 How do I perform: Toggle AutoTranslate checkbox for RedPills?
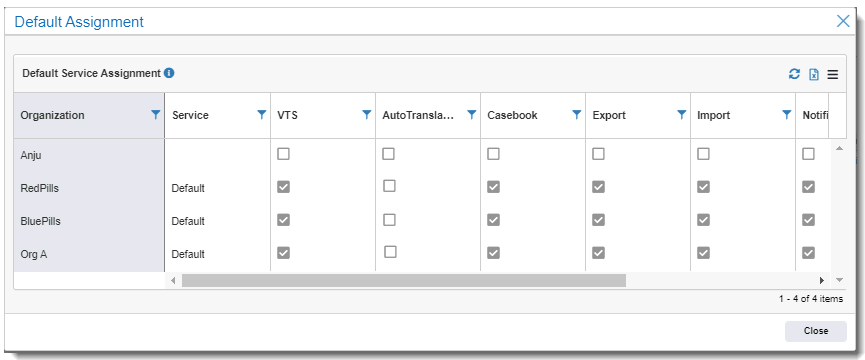(x=389, y=186)
